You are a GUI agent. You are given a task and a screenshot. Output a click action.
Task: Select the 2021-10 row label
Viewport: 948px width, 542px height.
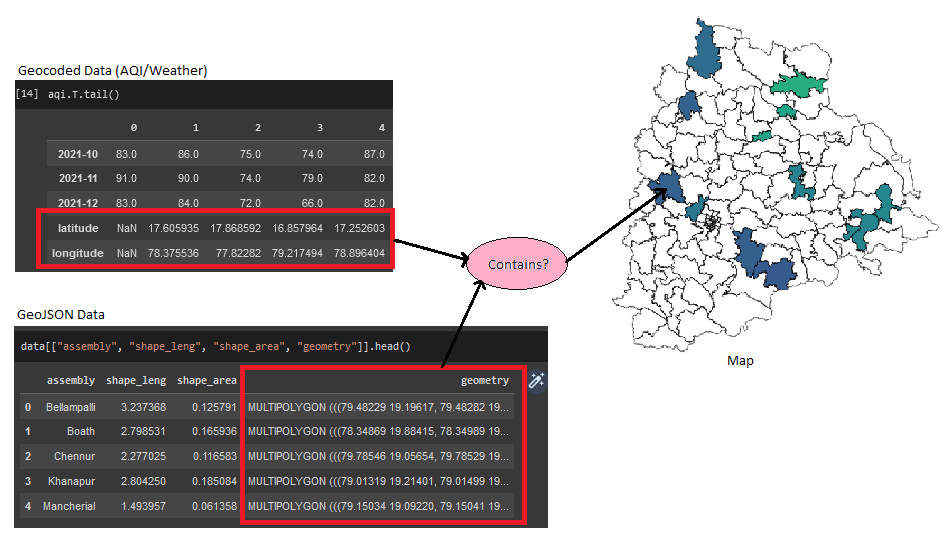click(78, 154)
